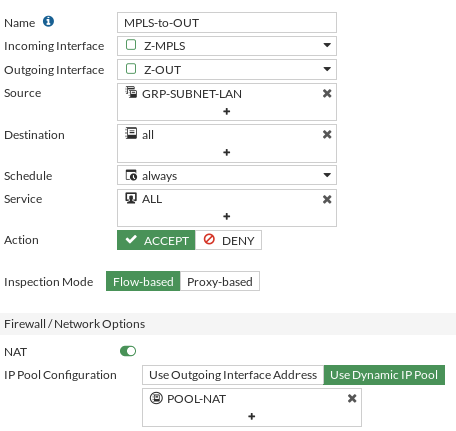The height and width of the screenshot is (431, 456).
Task: Remove POOL-NAT from IP pool list
Action: [x=352, y=398]
